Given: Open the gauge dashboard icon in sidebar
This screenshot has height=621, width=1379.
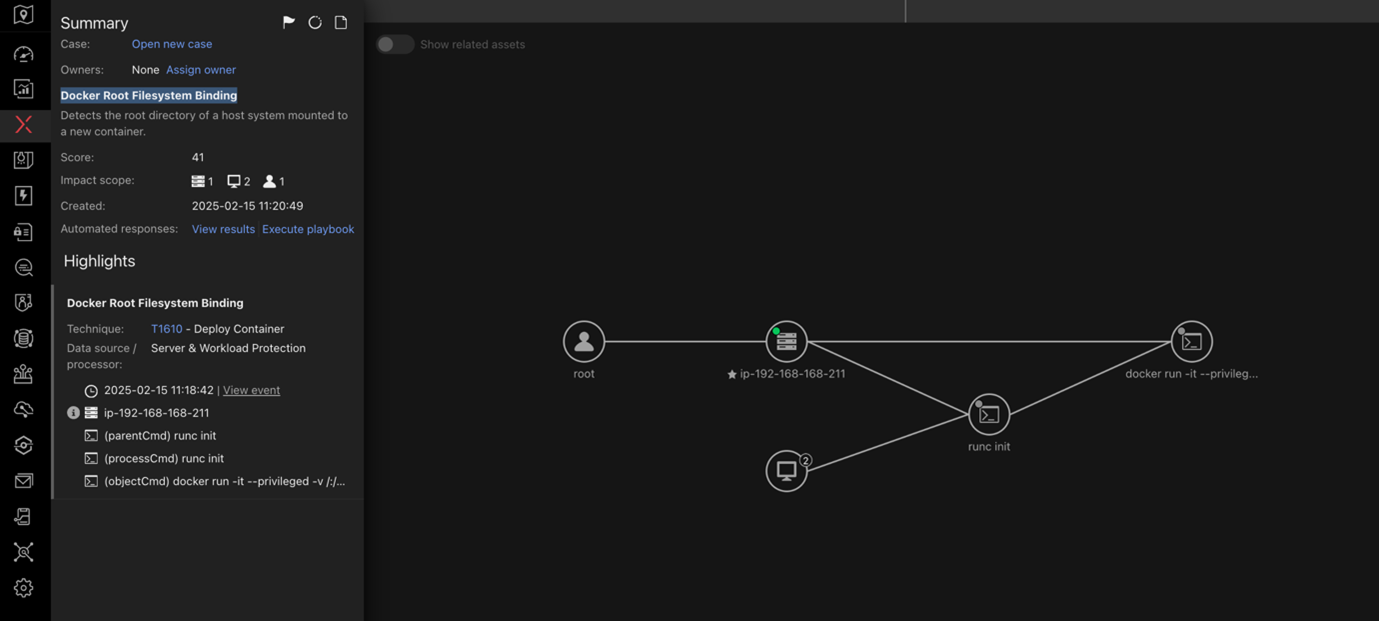Looking at the screenshot, I should point(24,53).
